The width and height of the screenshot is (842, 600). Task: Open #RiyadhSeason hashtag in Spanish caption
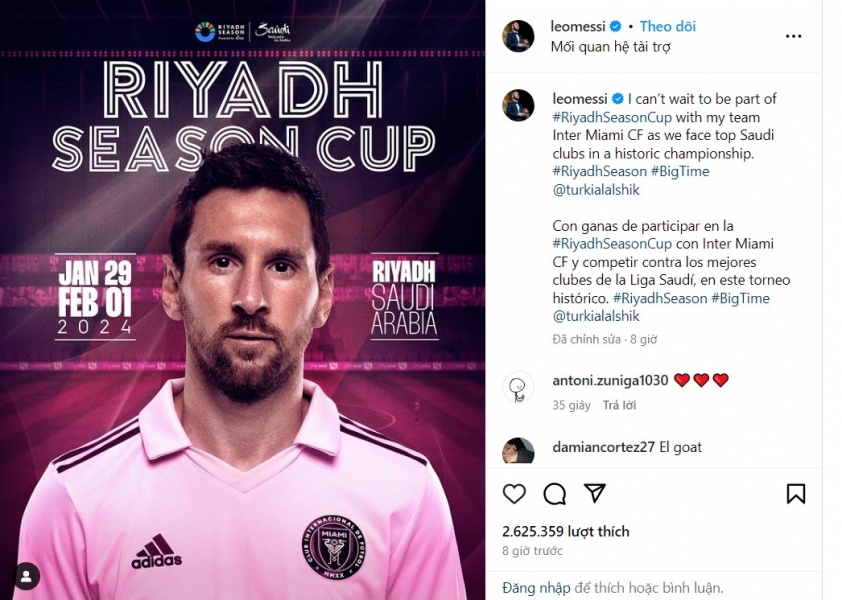pos(660,298)
